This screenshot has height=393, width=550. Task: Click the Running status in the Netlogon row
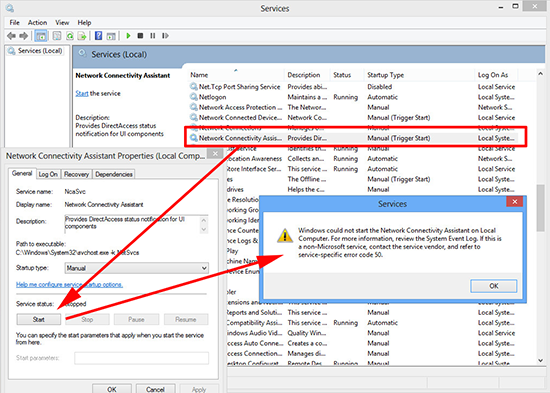346,97
